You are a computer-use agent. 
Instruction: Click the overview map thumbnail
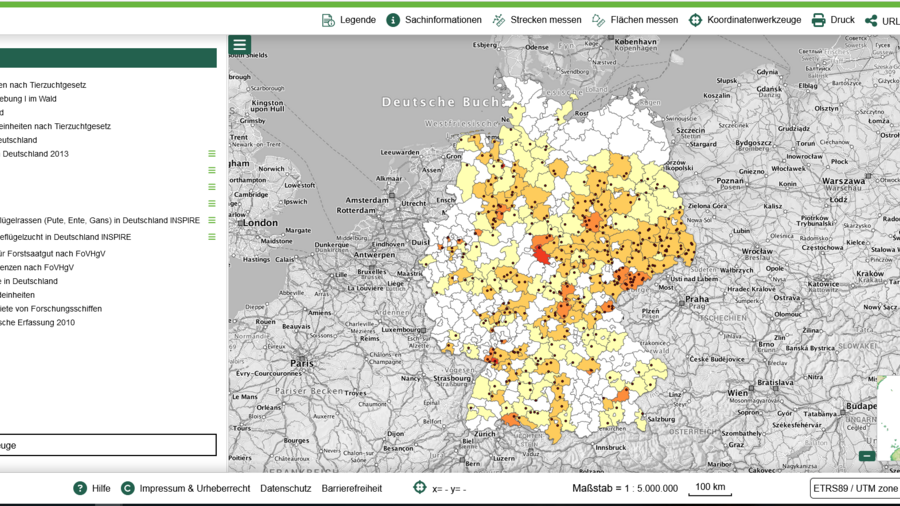tap(889, 419)
